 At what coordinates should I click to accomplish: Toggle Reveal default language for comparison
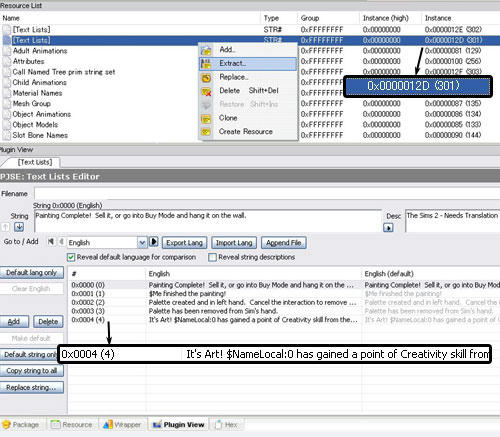pos(71,257)
